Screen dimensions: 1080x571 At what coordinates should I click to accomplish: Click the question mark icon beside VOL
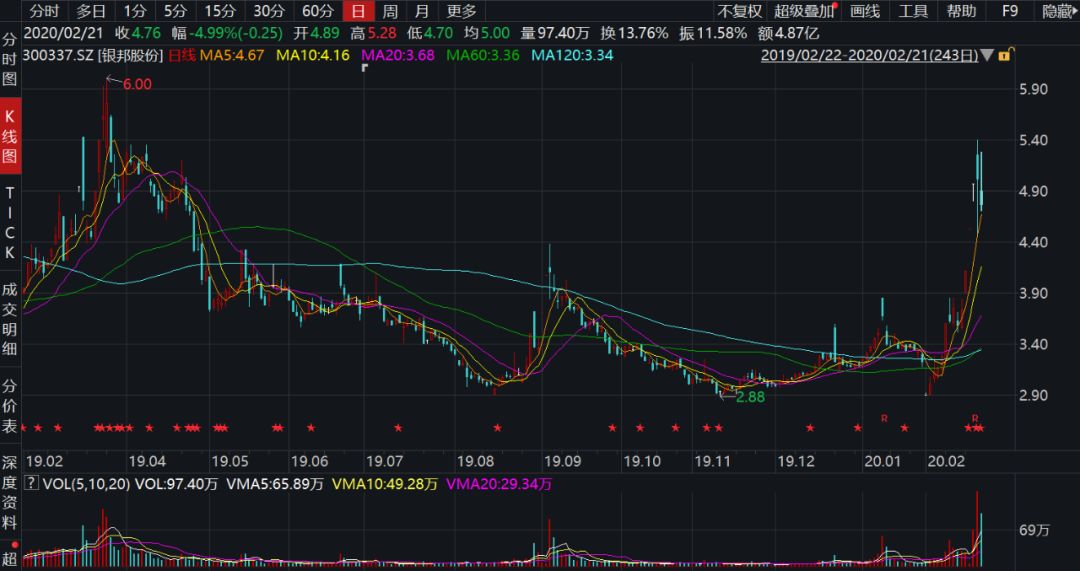[x=29, y=484]
